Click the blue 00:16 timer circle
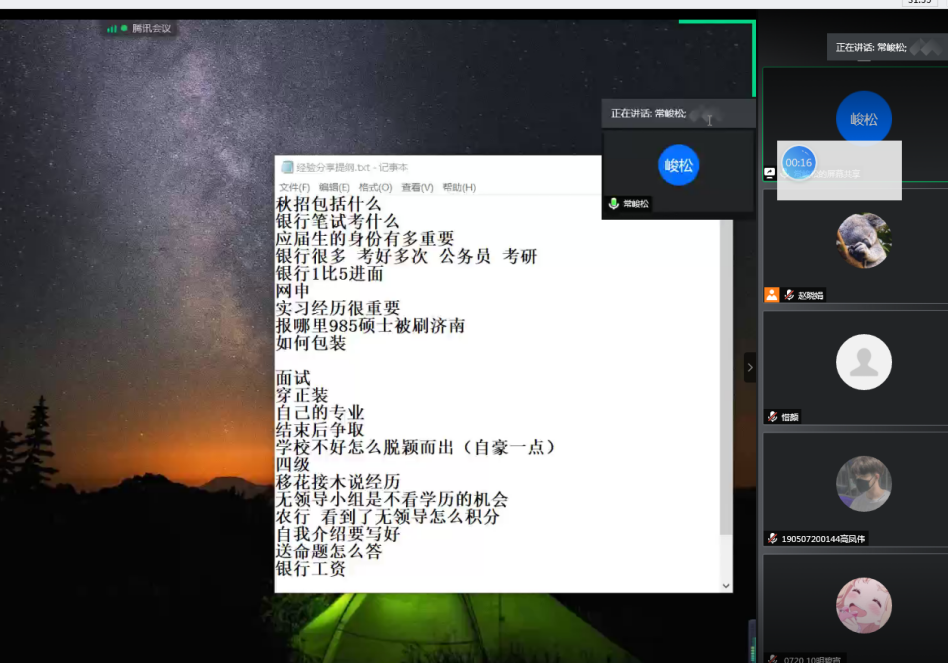The height and width of the screenshot is (663, 948). pyautogui.click(x=799, y=163)
